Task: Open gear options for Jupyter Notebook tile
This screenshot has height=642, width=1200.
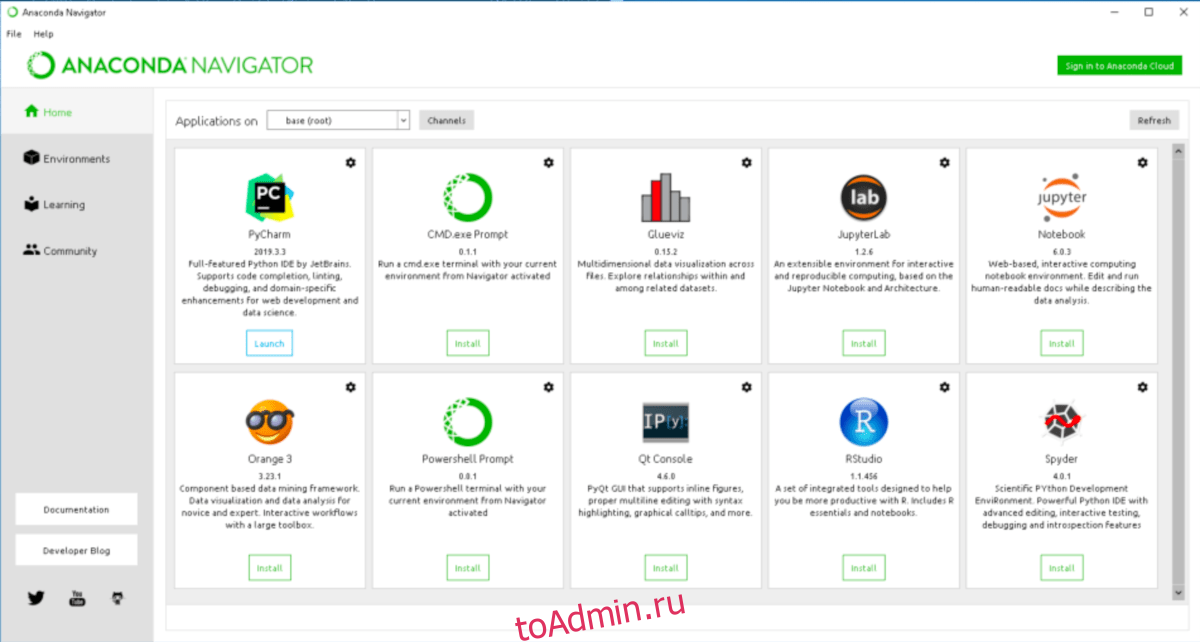Action: coord(1142,162)
